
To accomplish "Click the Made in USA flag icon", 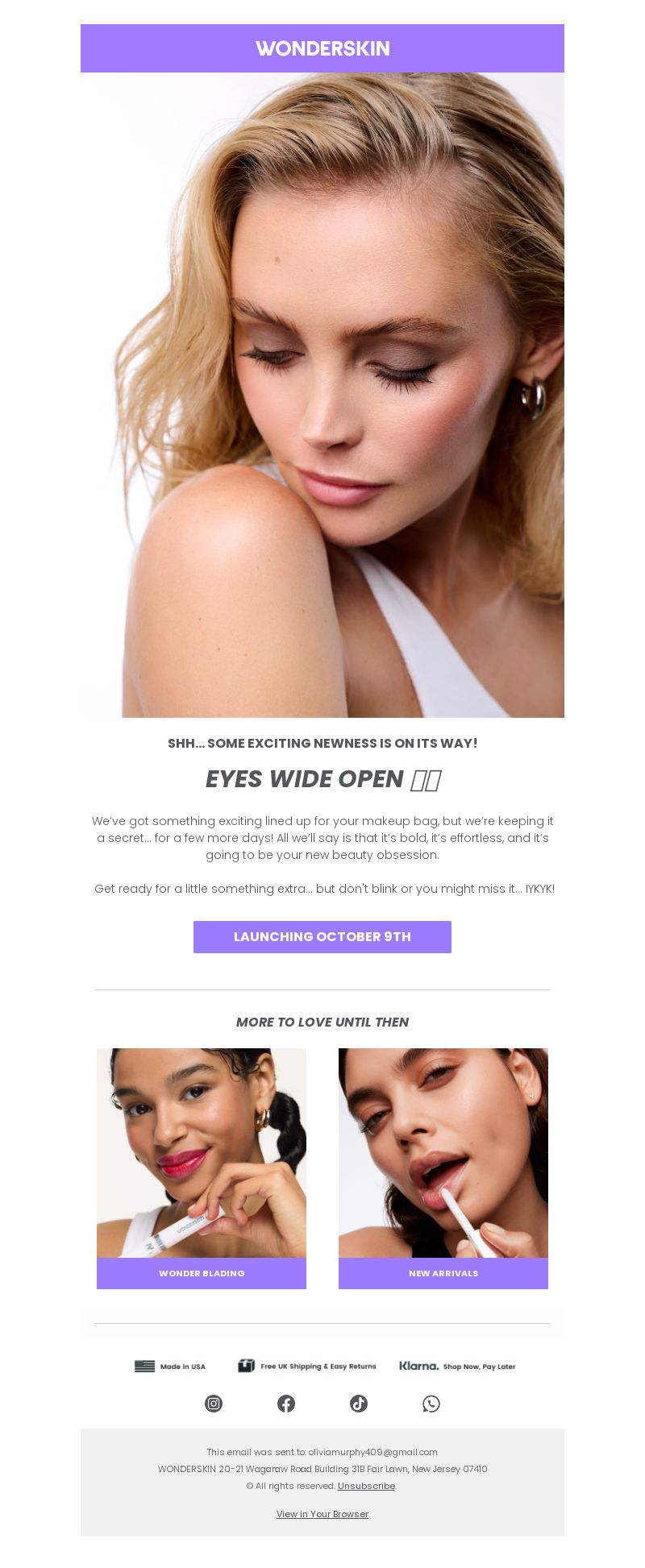I will pos(145,1366).
